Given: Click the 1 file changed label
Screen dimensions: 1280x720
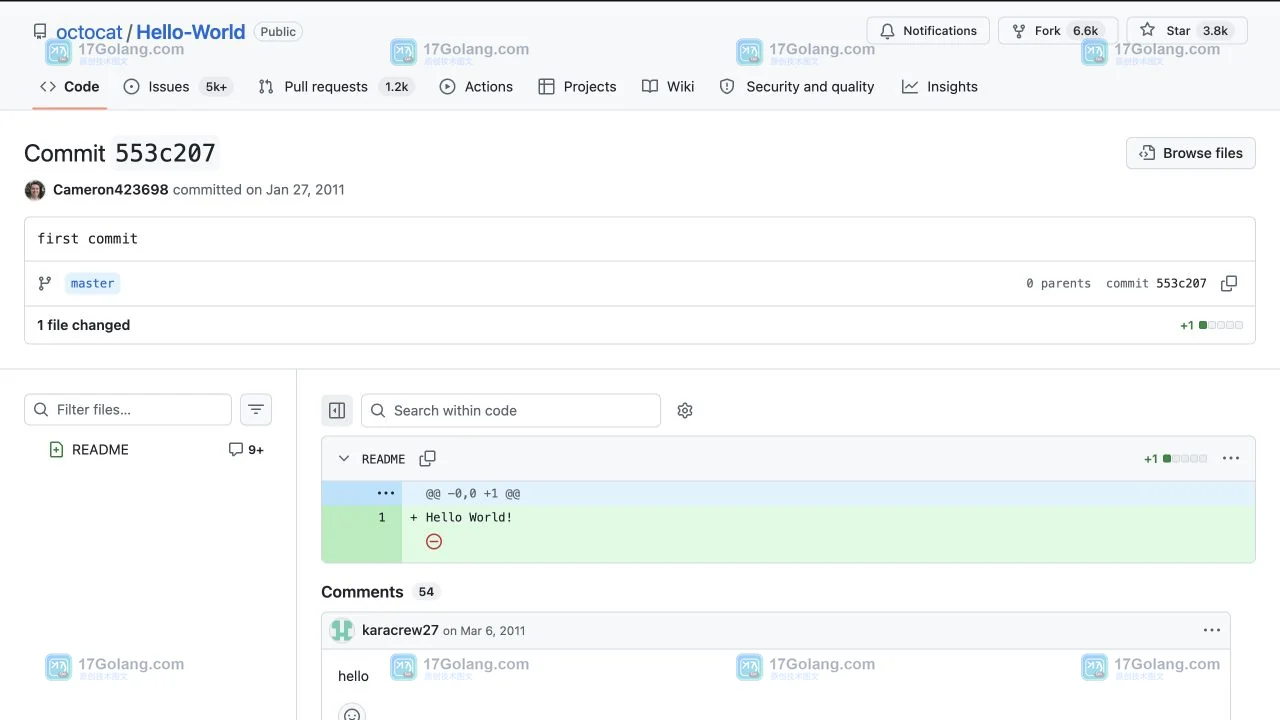Looking at the screenshot, I should (x=84, y=325).
